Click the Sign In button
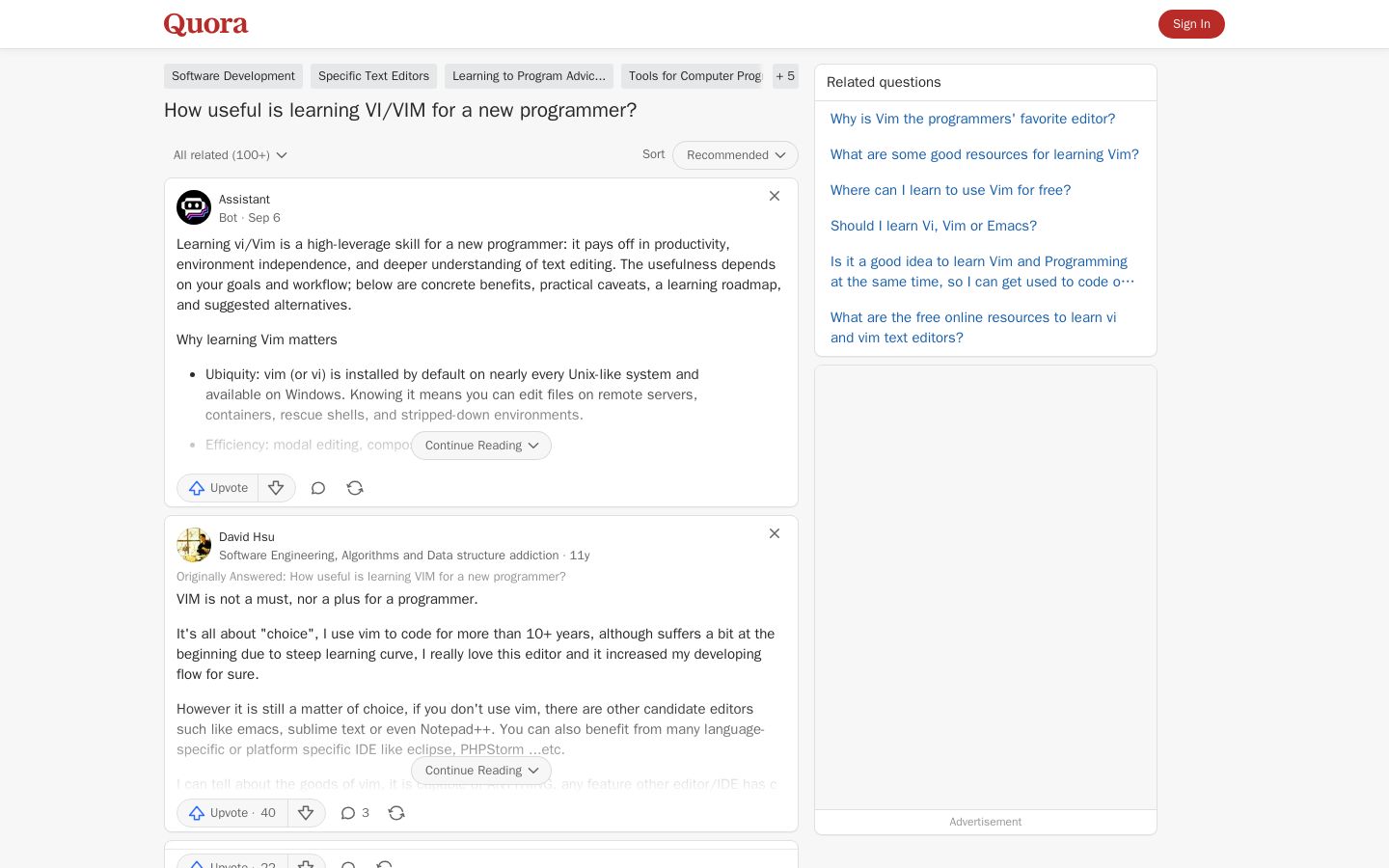 [x=1191, y=24]
